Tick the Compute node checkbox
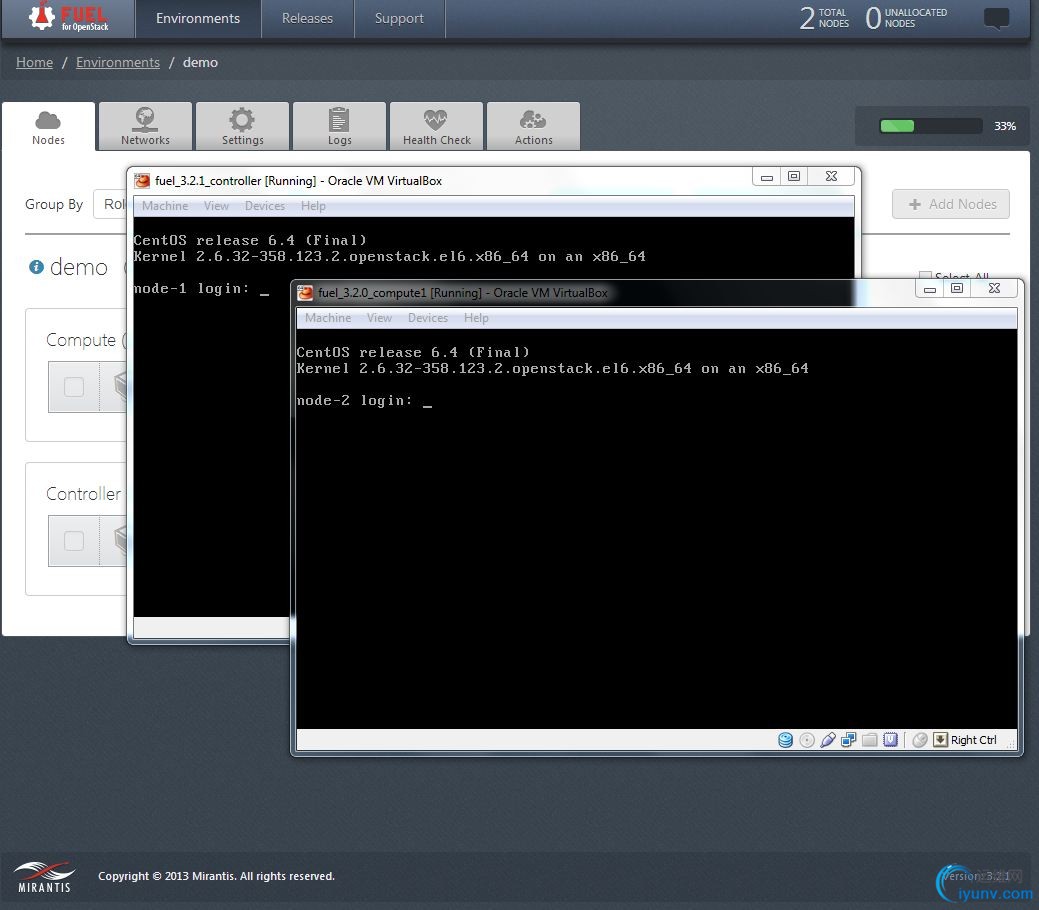Screen dimensions: 1039x910 [x=74, y=387]
